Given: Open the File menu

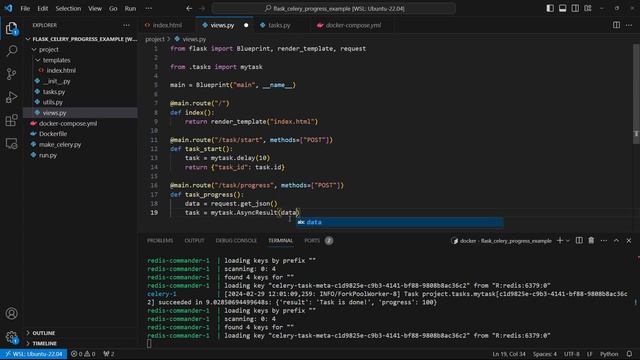Looking at the screenshot, I should [x=25, y=8].
